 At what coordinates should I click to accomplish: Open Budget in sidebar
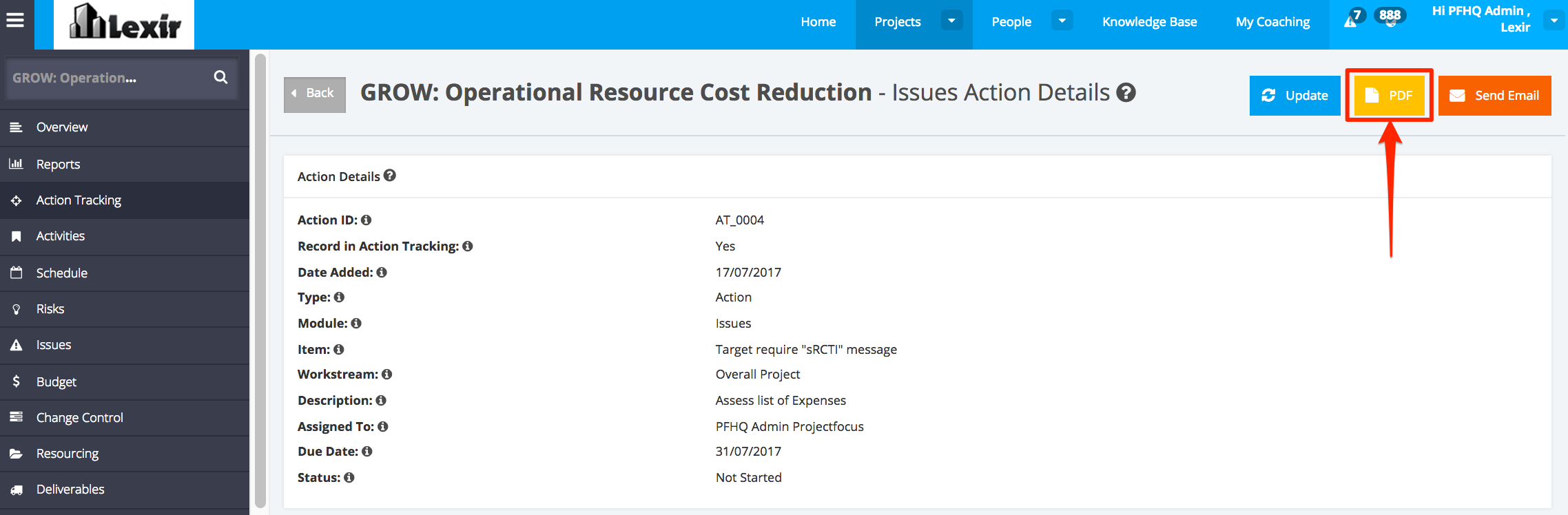pyautogui.click(x=125, y=381)
